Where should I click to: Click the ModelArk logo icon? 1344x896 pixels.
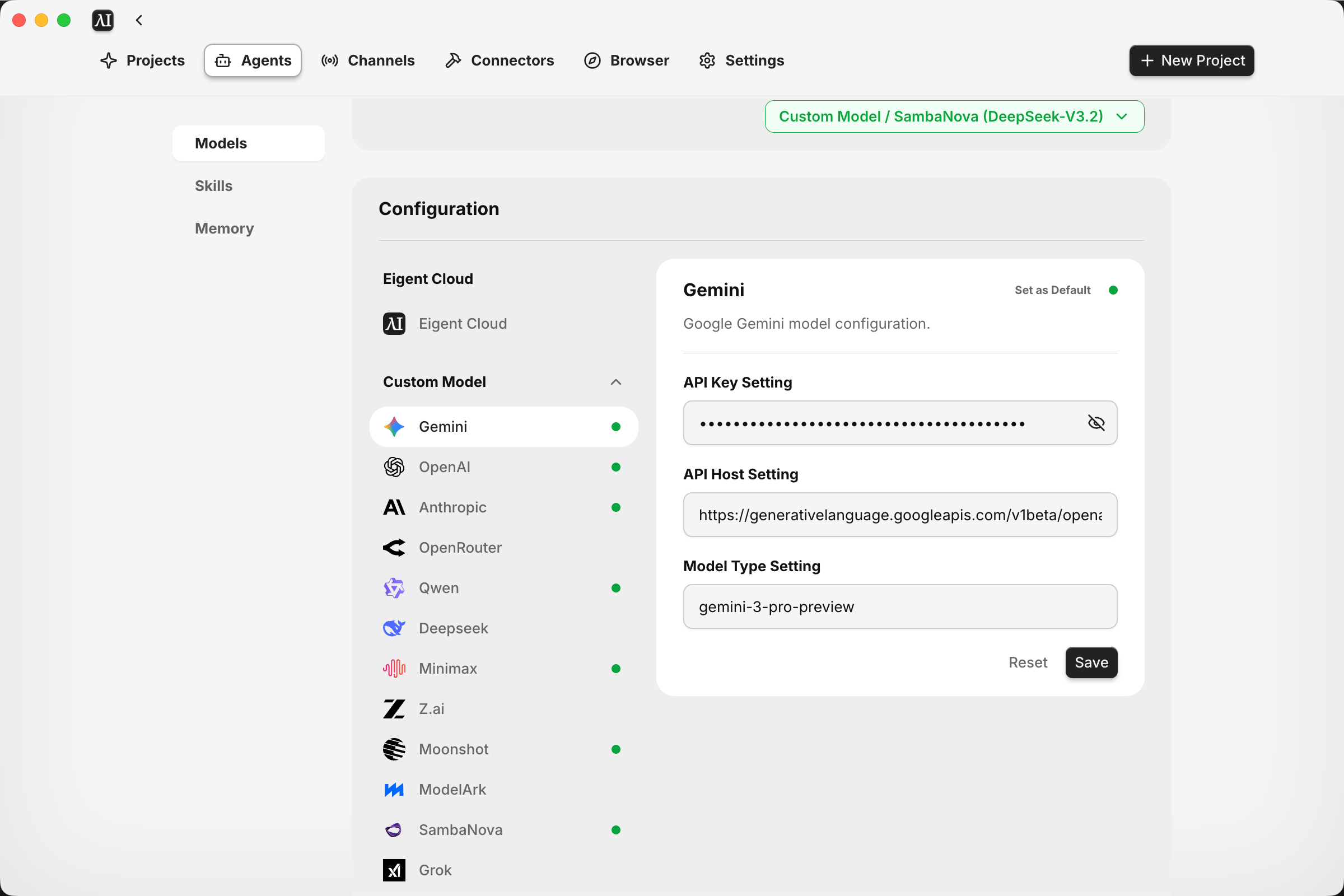point(394,790)
